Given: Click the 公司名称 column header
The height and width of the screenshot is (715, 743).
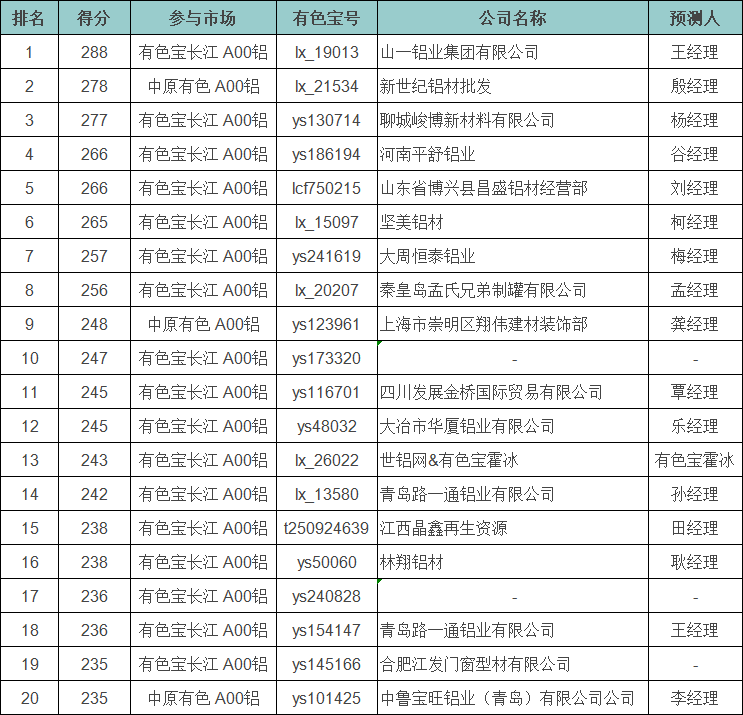Looking at the screenshot, I should pyautogui.click(x=513, y=18).
